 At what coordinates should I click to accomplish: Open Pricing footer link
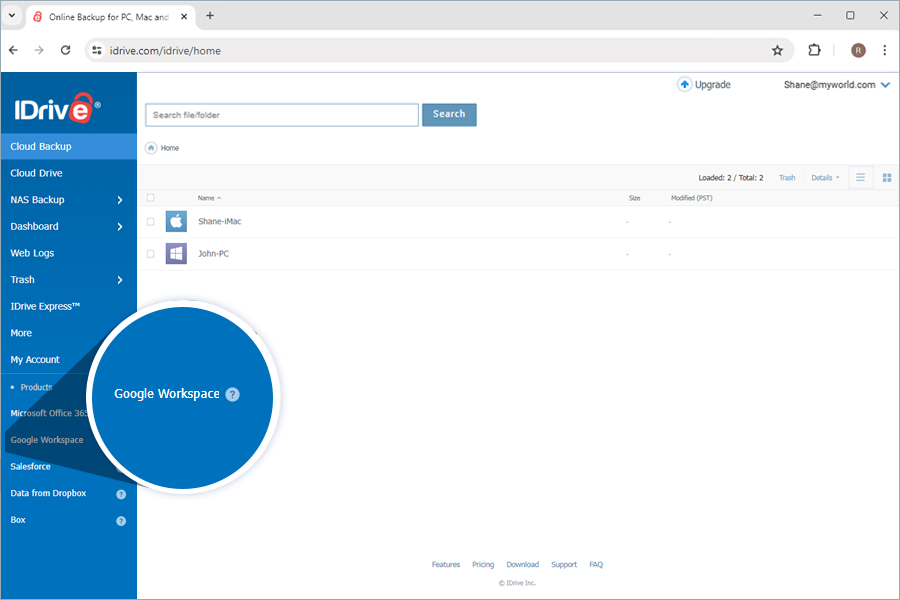pyautogui.click(x=483, y=565)
